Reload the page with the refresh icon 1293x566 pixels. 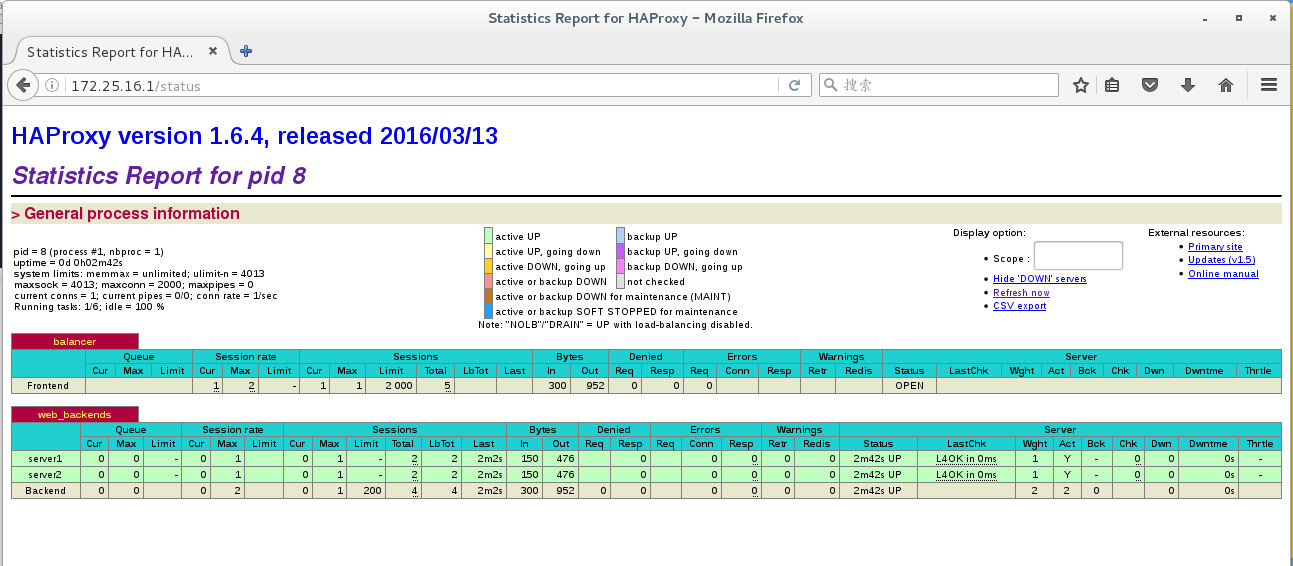point(794,86)
